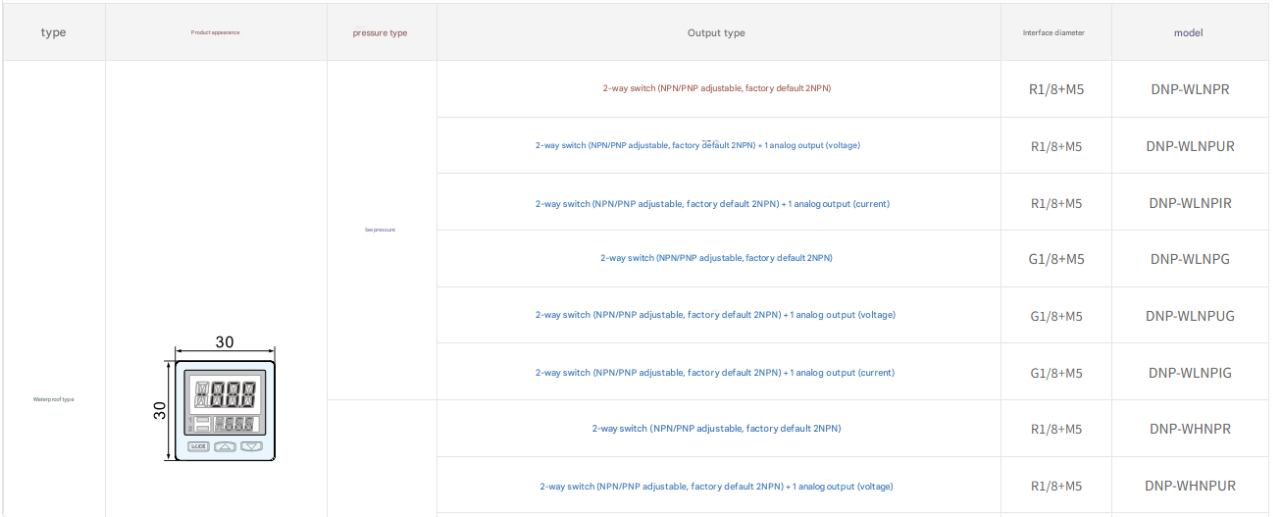Screen dimensions: 1273x517
Task: Choose model DNP-WLNPIG
Action: 1190,373
